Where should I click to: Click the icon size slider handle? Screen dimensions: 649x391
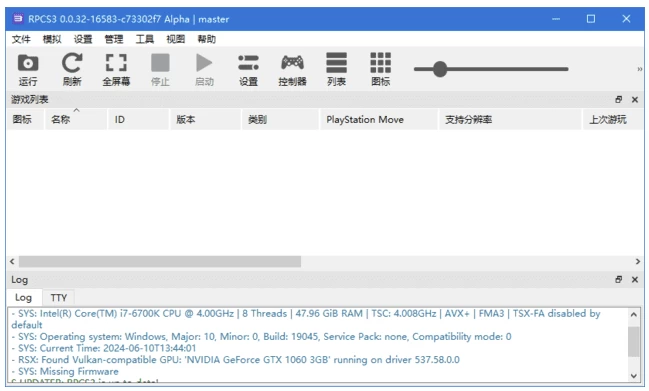tap(440, 69)
